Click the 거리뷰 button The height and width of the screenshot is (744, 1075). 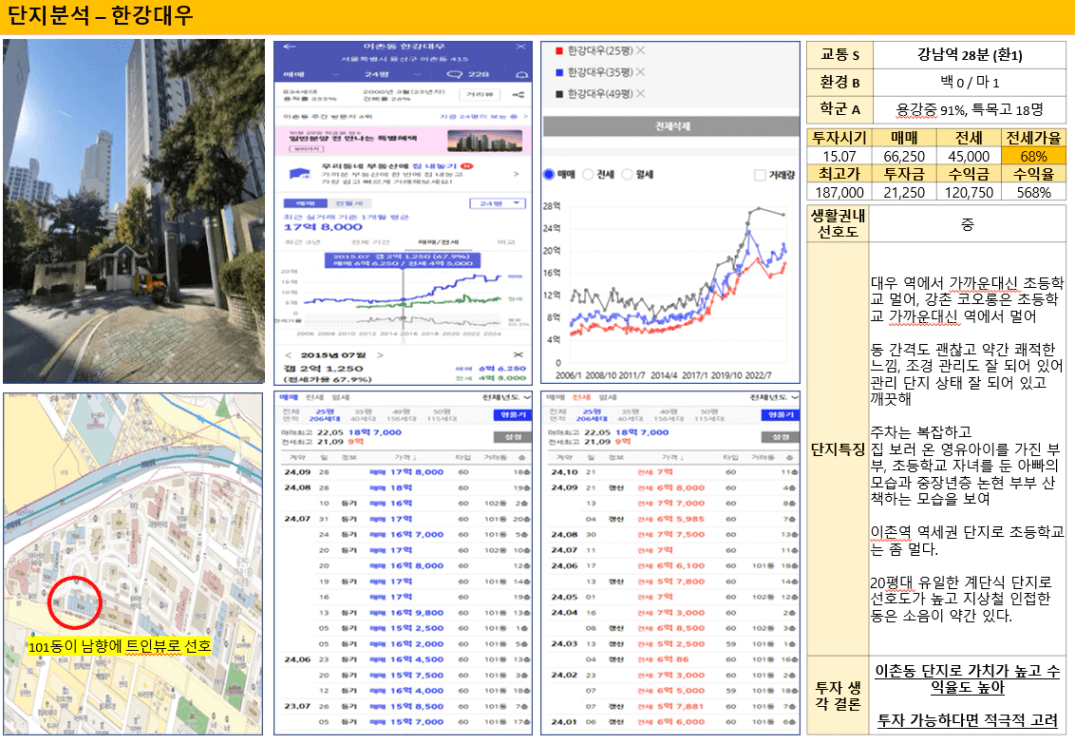point(479,95)
